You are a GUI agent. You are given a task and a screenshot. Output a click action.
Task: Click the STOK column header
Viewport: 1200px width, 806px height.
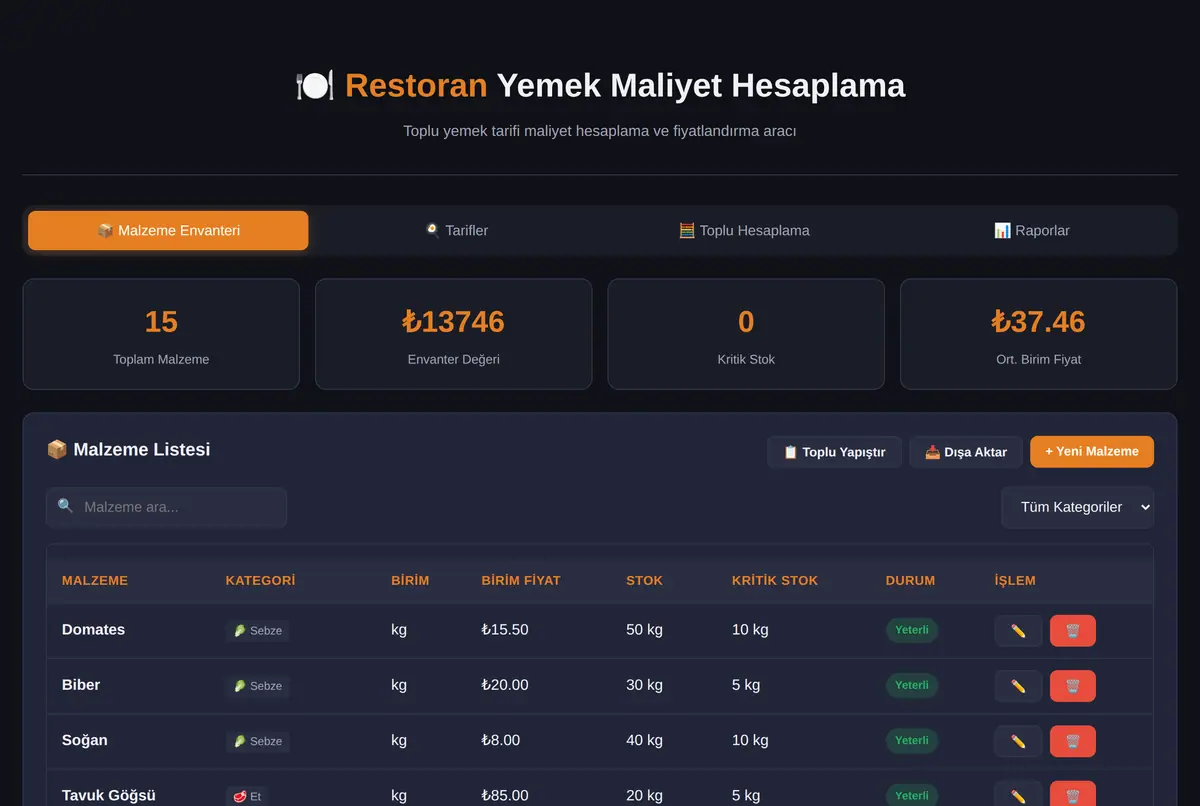pyautogui.click(x=645, y=580)
